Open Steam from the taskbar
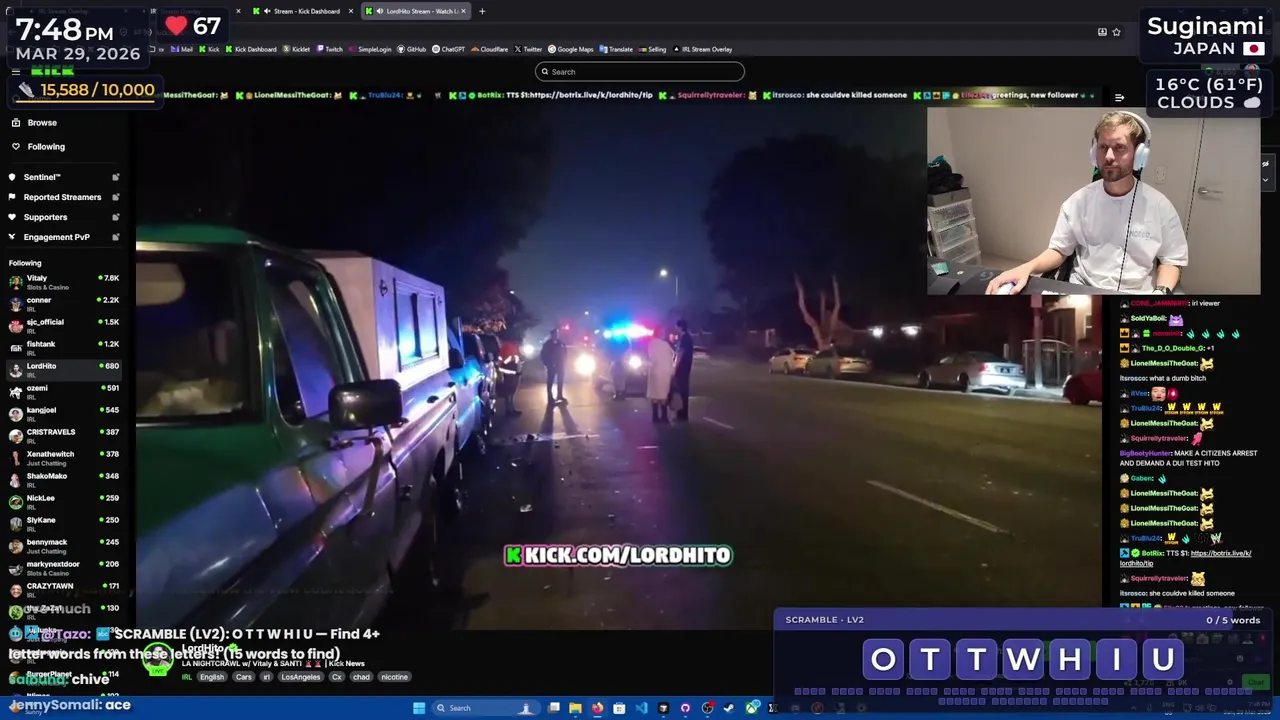The image size is (1280, 720). pos(729,708)
